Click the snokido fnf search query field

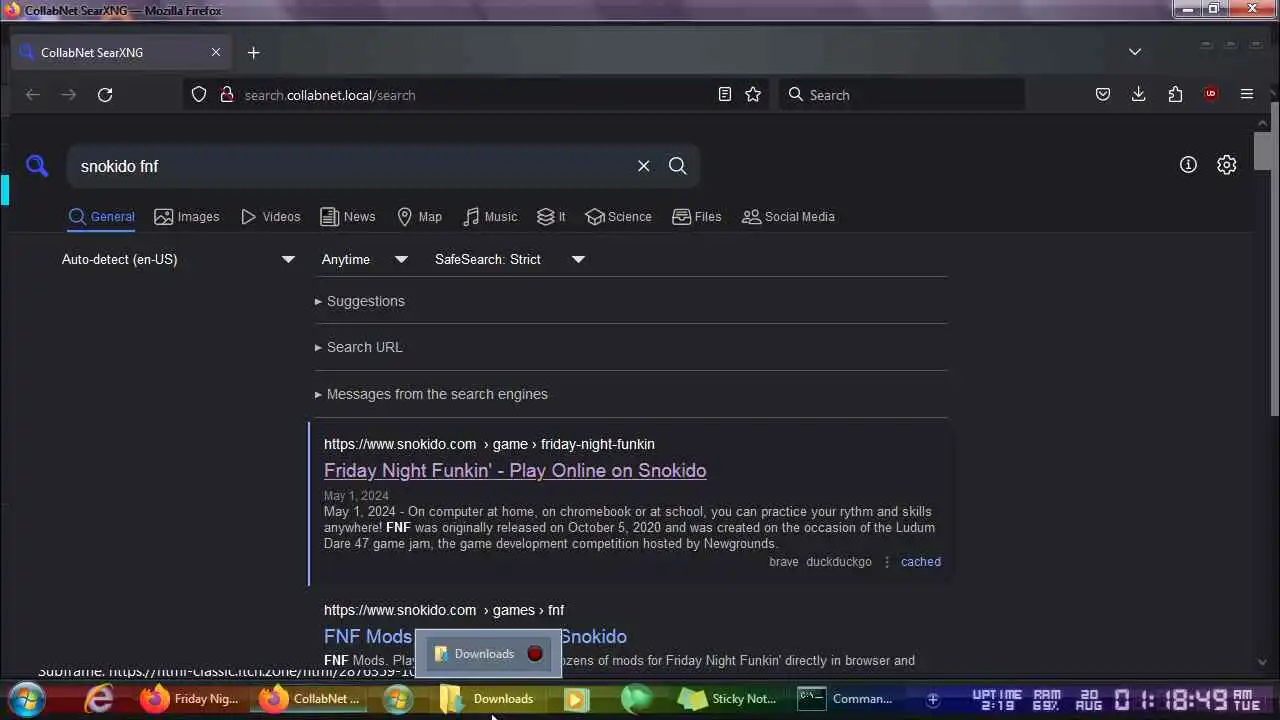pos(350,166)
